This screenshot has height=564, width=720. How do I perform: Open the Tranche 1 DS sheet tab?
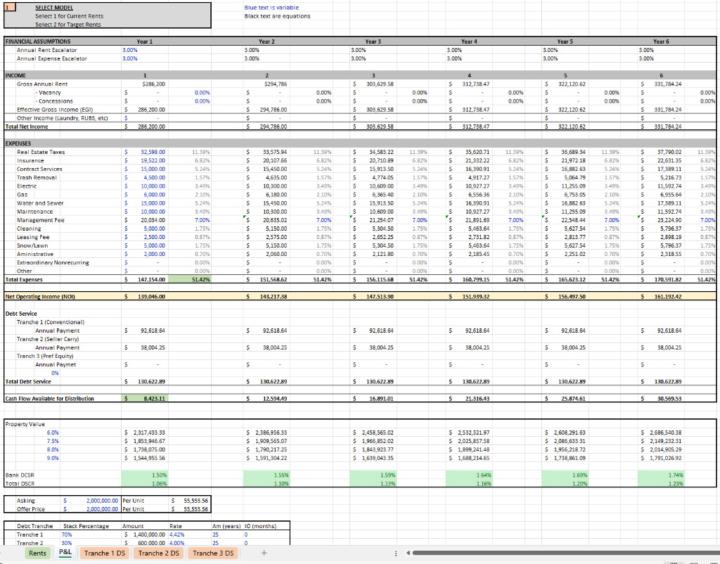point(104,553)
